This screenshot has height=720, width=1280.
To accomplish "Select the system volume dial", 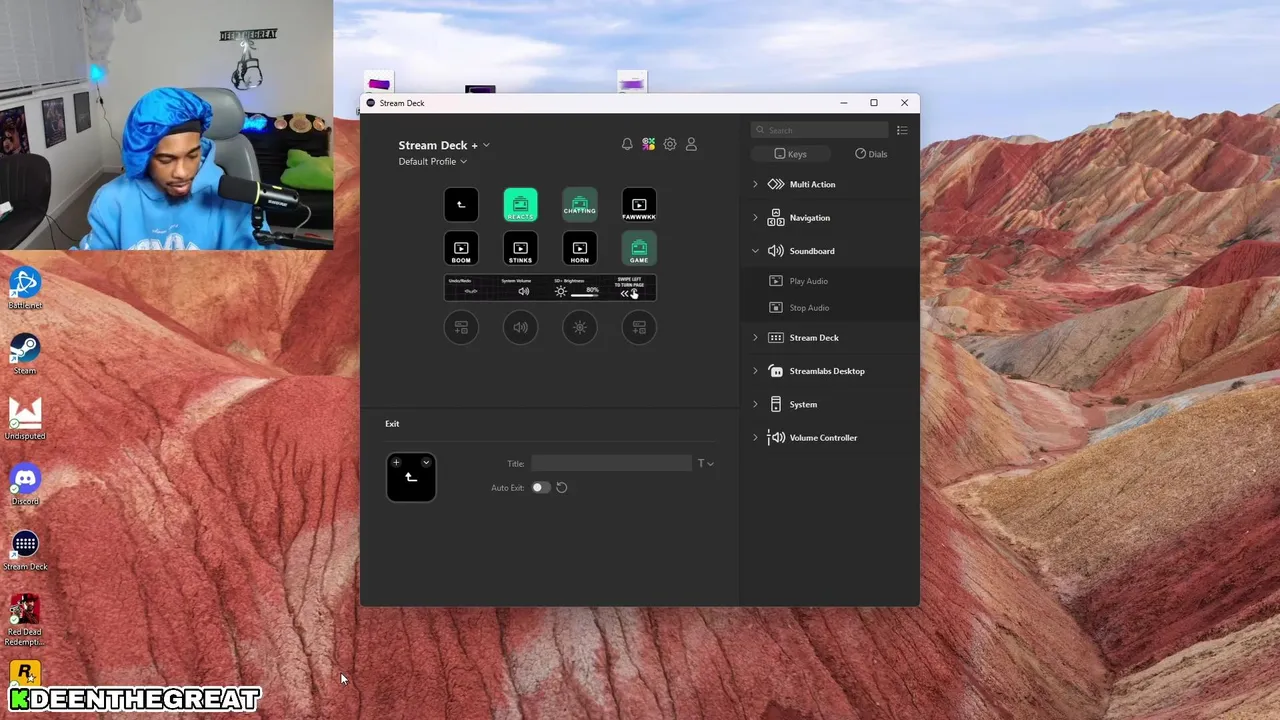I will [x=520, y=327].
